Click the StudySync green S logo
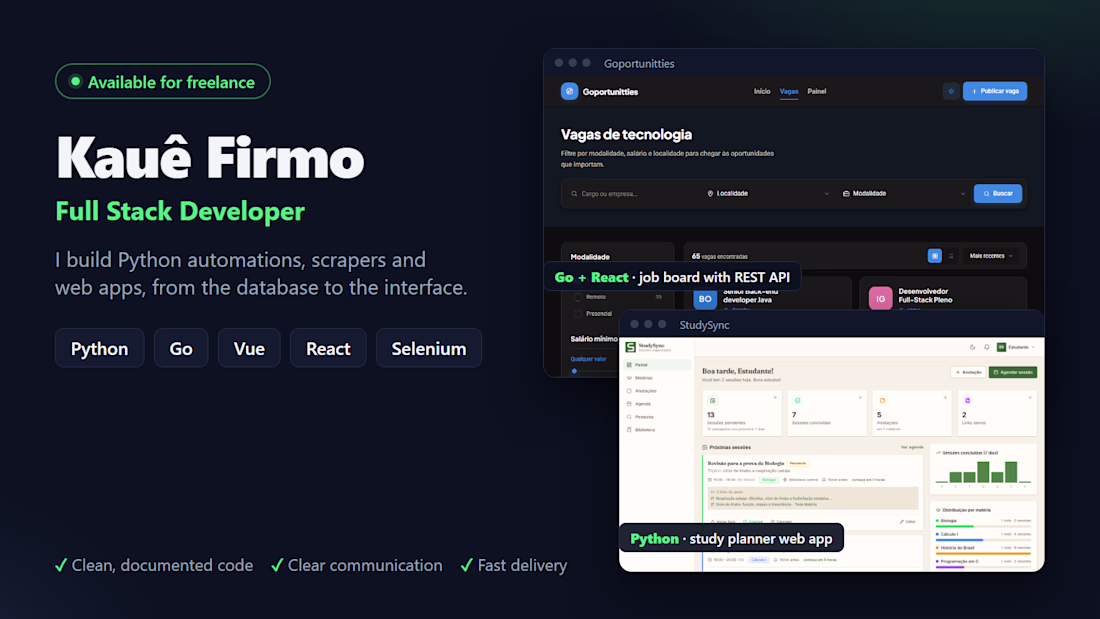This screenshot has width=1100, height=619. click(x=630, y=347)
